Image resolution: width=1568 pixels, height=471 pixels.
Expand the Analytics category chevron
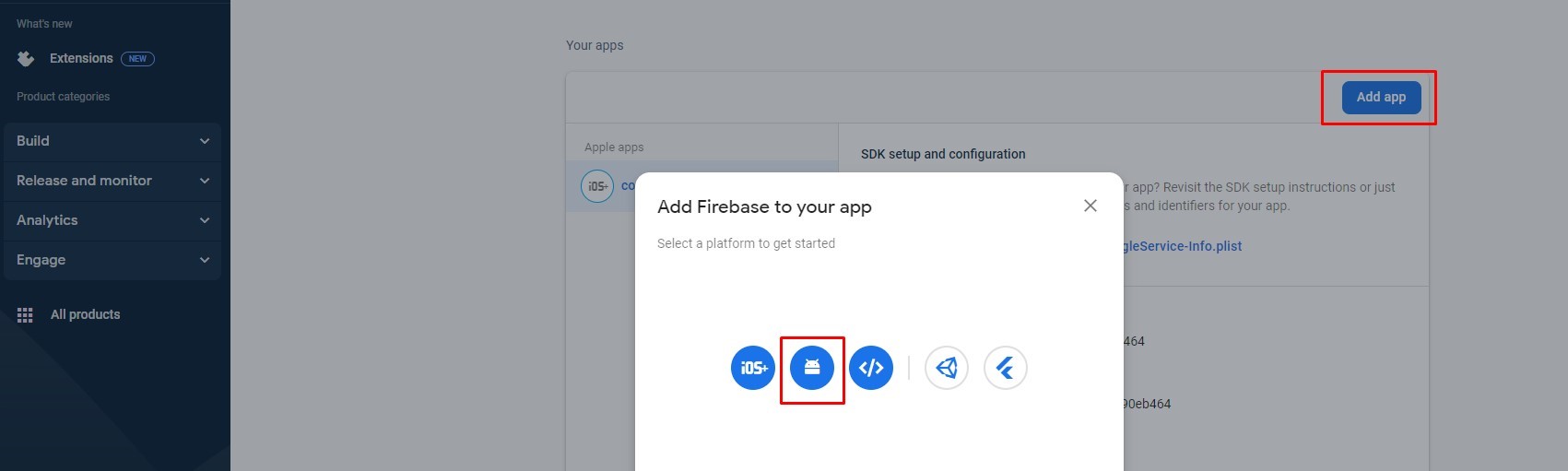[205, 220]
